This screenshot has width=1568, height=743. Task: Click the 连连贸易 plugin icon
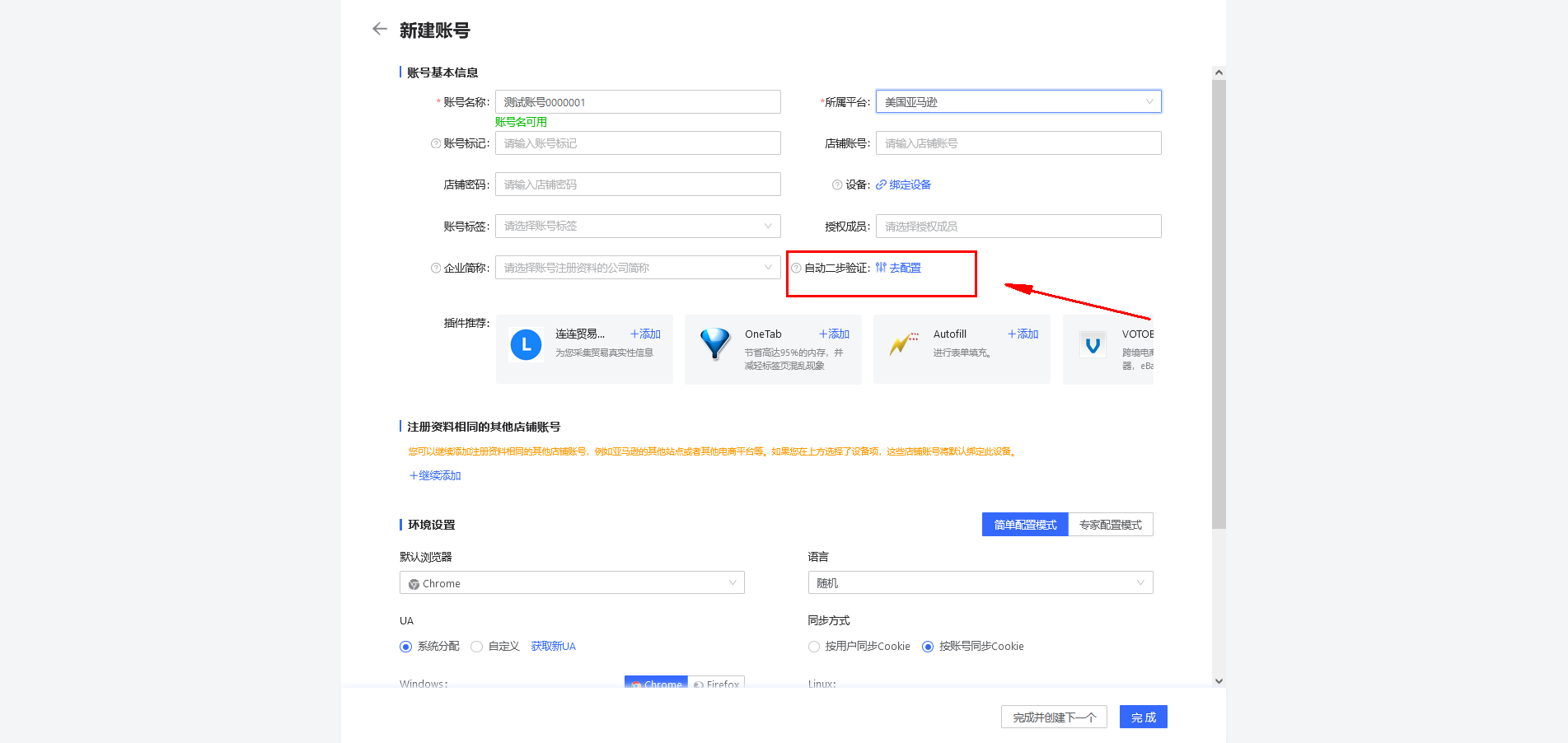[x=526, y=344]
